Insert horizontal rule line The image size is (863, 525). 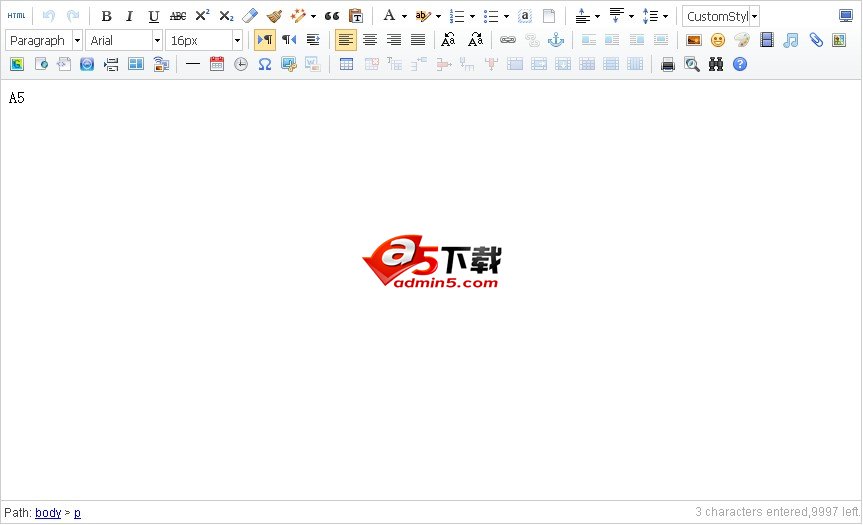point(193,64)
